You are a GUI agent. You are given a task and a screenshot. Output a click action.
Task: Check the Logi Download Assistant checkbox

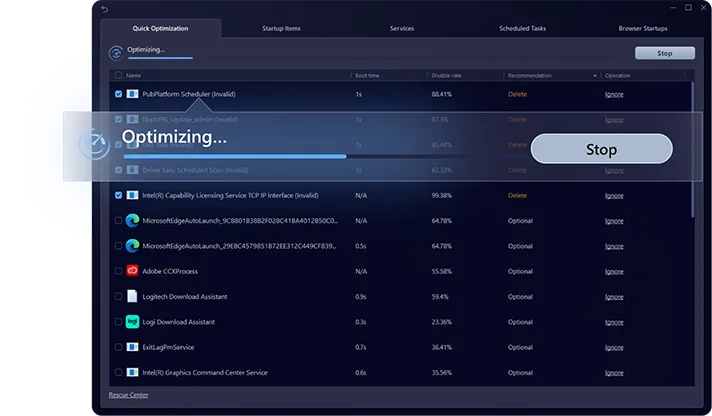point(119,322)
